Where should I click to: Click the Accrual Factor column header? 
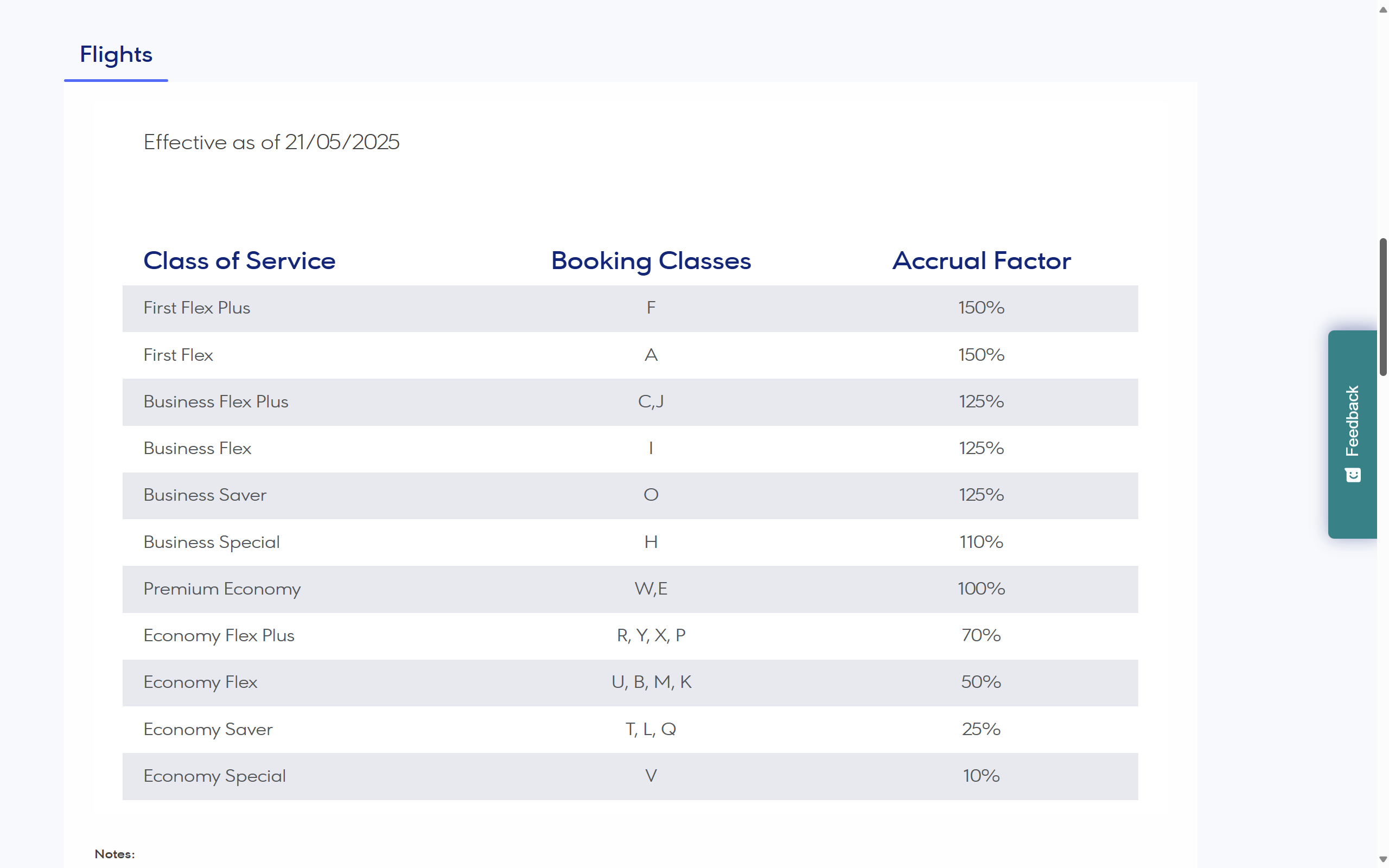981,260
